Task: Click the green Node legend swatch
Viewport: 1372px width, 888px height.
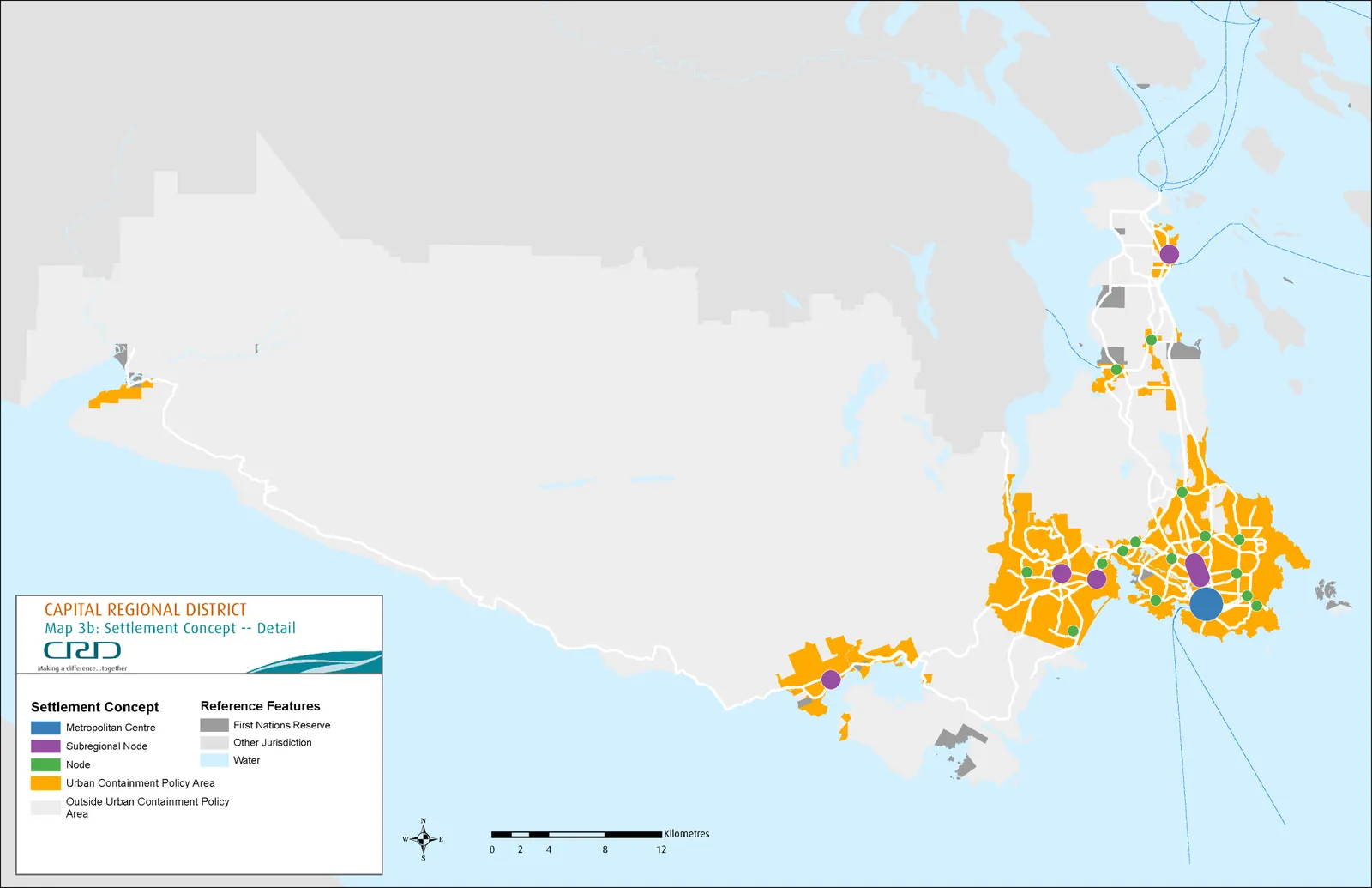Action: pyautogui.click(x=45, y=764)
